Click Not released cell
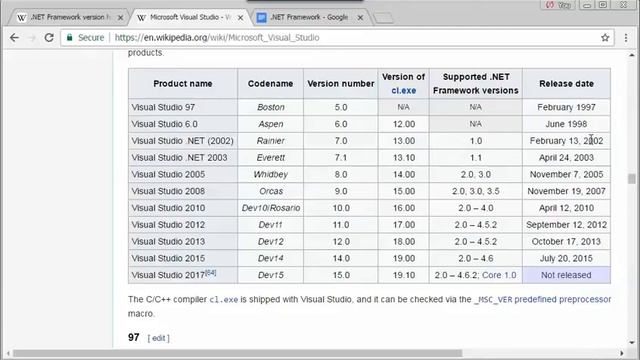This screenshot has height=360, width=640. (567, 275)
